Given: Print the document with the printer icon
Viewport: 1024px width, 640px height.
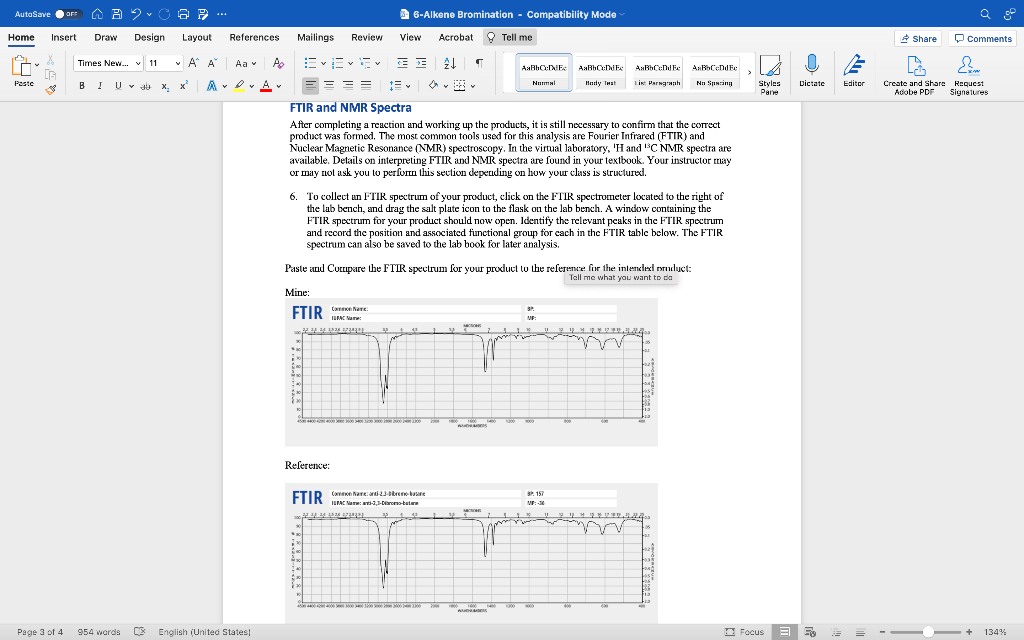Looking at the screenshot, I should 184,14.
